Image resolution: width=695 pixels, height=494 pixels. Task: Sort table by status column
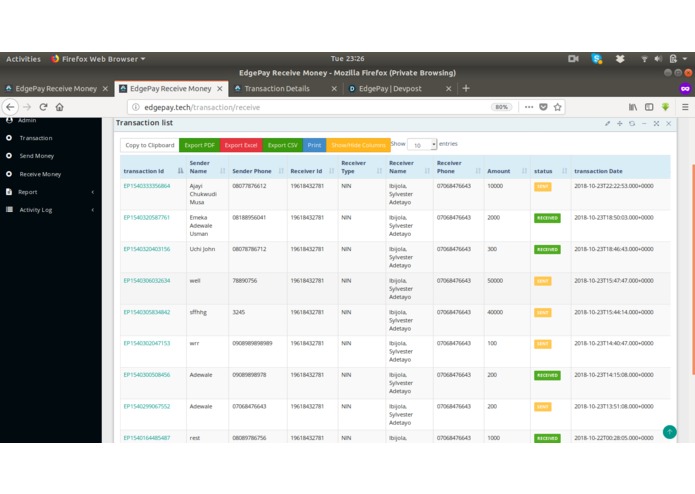click(x=551, y=171)
